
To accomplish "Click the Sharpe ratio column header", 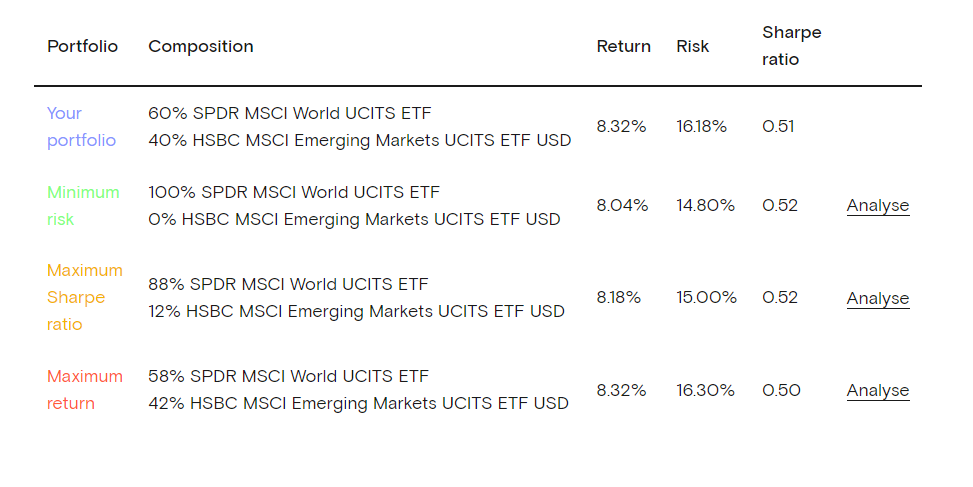I will click(791, 46).
